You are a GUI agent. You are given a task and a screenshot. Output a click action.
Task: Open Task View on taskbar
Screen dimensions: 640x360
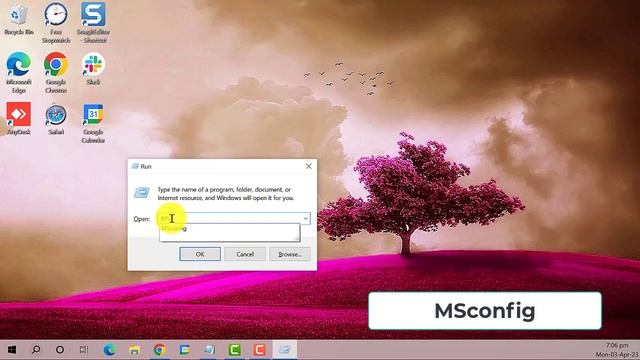click(84, 350)
